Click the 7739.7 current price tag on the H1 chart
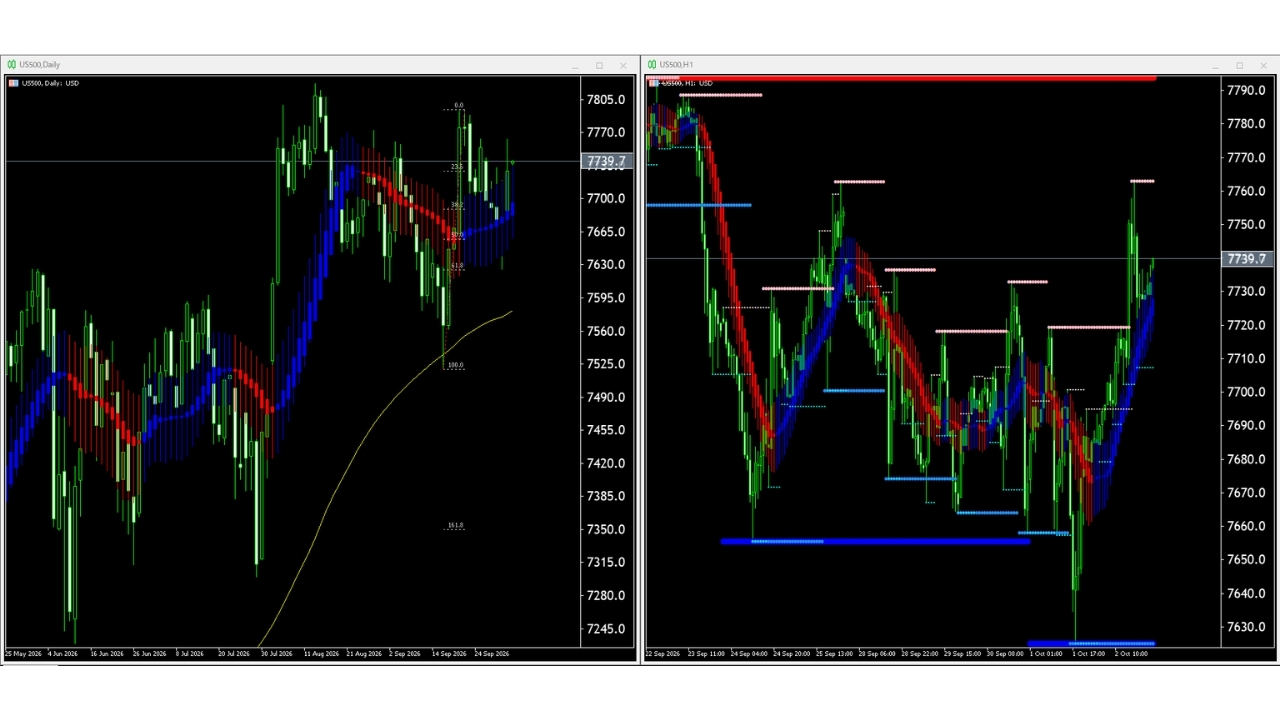 (x=1246, y=259)
